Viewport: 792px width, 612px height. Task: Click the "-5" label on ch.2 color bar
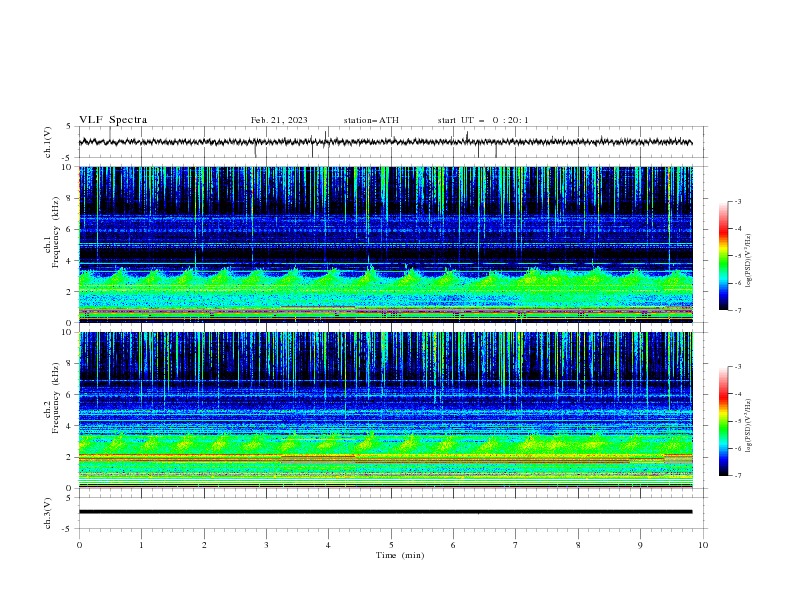(x=737, y=421)
